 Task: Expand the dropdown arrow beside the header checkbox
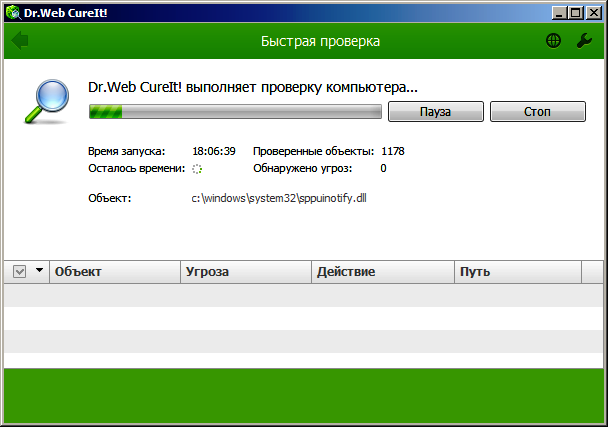click(39, 270)
